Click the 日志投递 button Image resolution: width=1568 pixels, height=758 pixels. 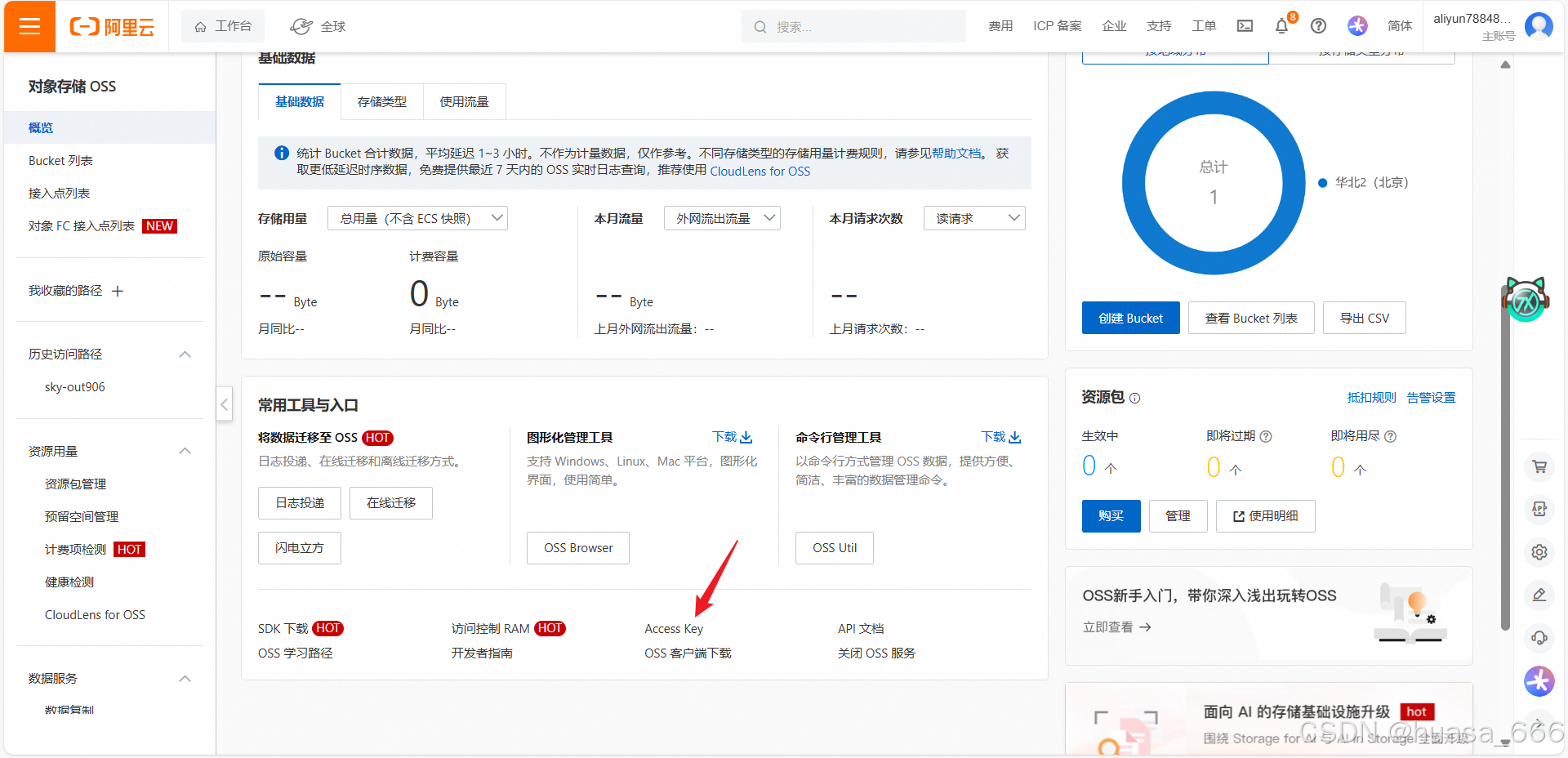point(300,503)
